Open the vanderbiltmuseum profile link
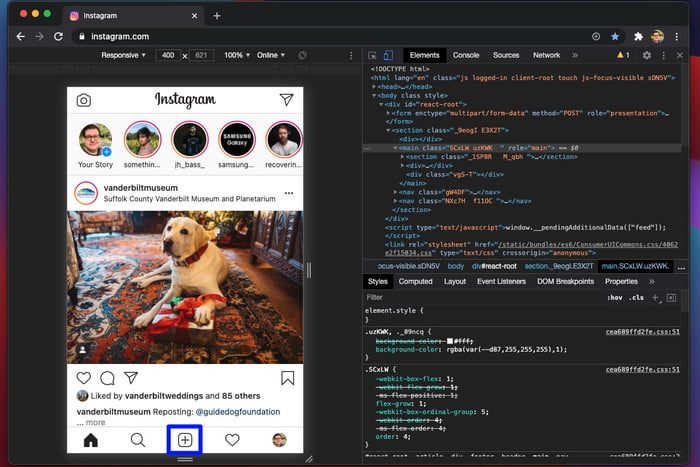 [141, 188]
